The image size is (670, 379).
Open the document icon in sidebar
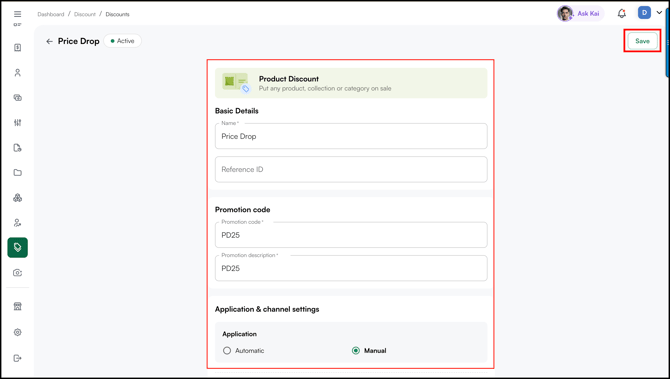click(18, 148)
